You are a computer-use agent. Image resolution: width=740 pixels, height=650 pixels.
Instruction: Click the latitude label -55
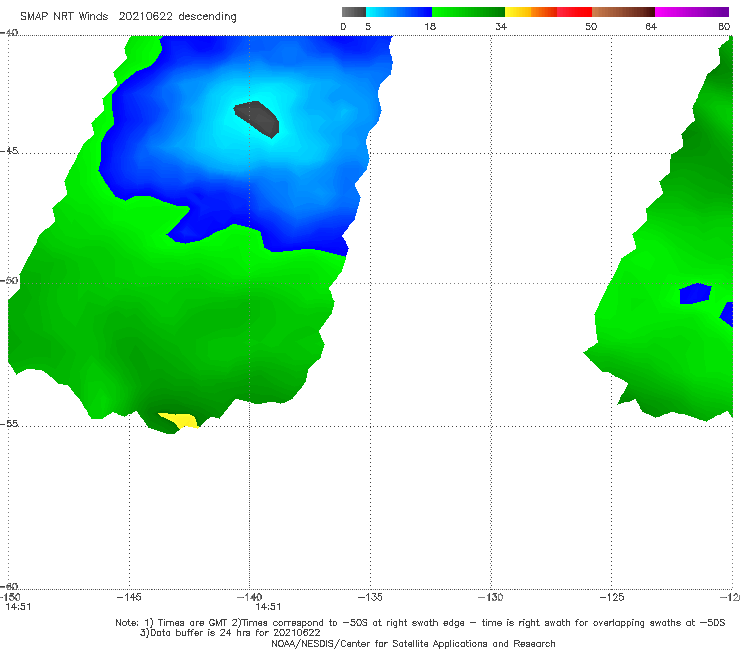click(x=9, y=424)
